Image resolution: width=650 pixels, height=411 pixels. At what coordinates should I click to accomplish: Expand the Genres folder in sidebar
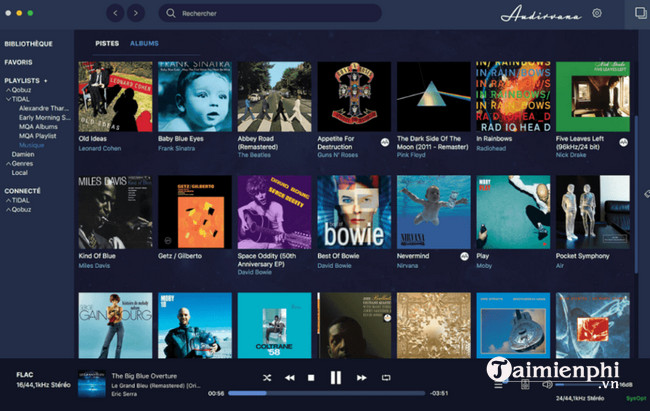[x=8, y=164]
